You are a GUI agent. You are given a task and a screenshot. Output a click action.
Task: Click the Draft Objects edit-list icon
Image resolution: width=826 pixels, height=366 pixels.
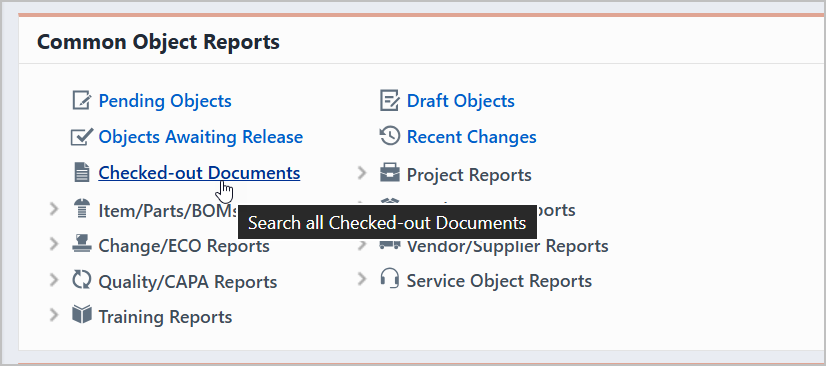click(389, 100)
